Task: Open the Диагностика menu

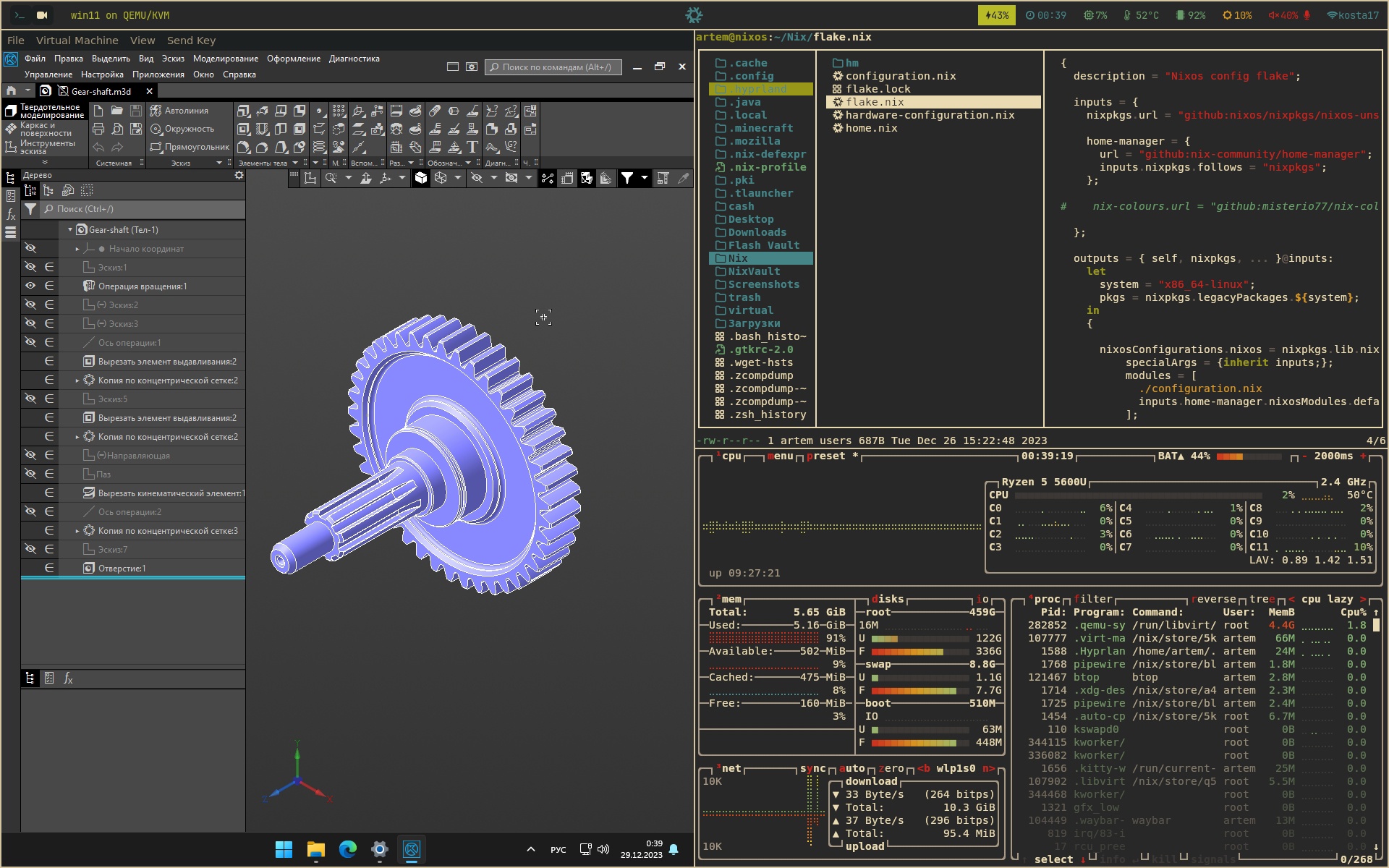Action: click(354, 59)
